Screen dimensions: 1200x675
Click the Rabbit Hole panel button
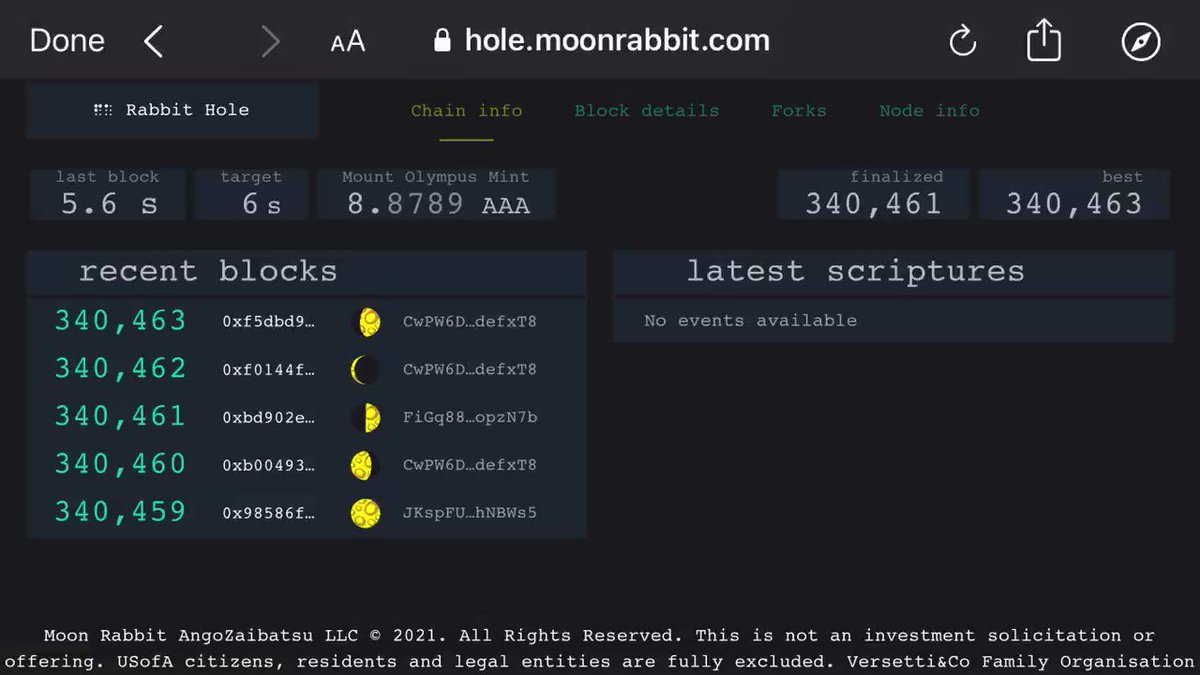[172, 110]
